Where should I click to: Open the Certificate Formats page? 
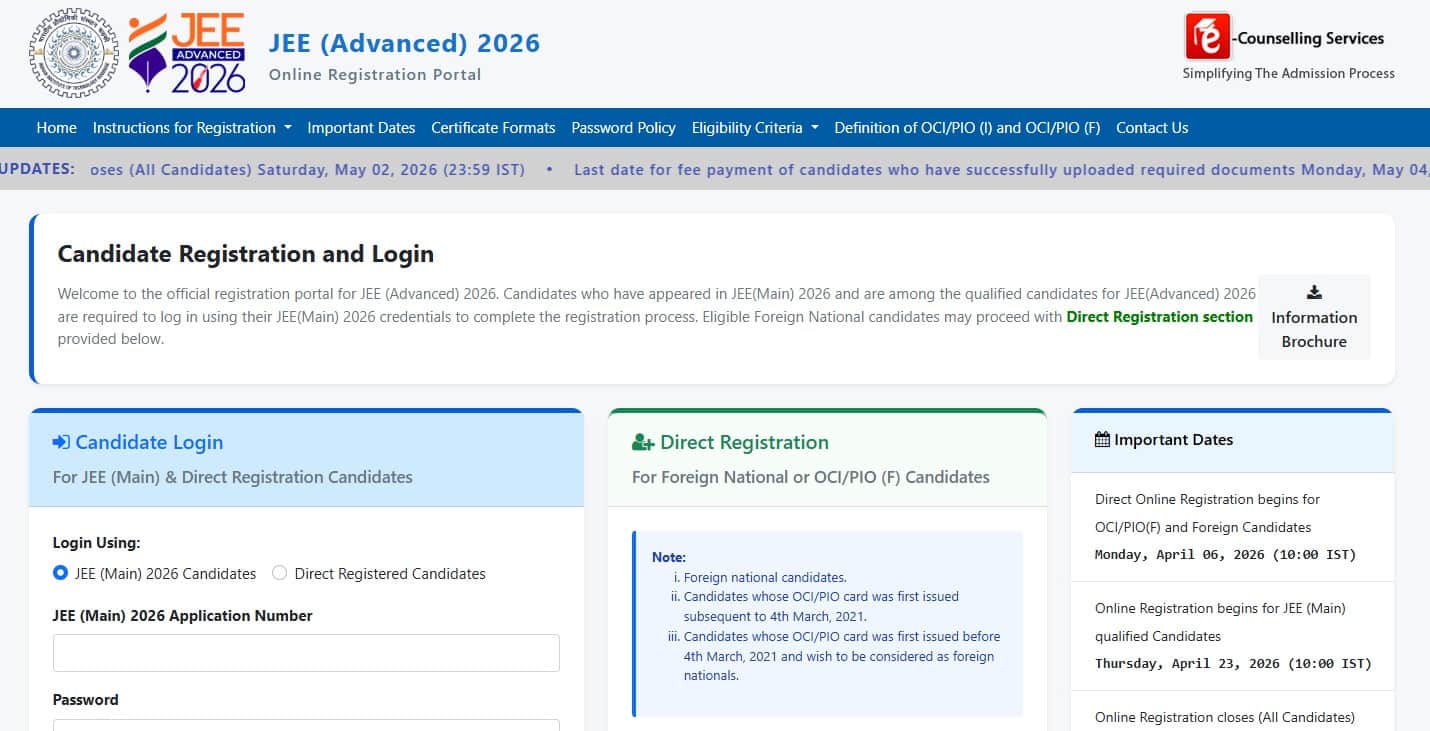493,127
